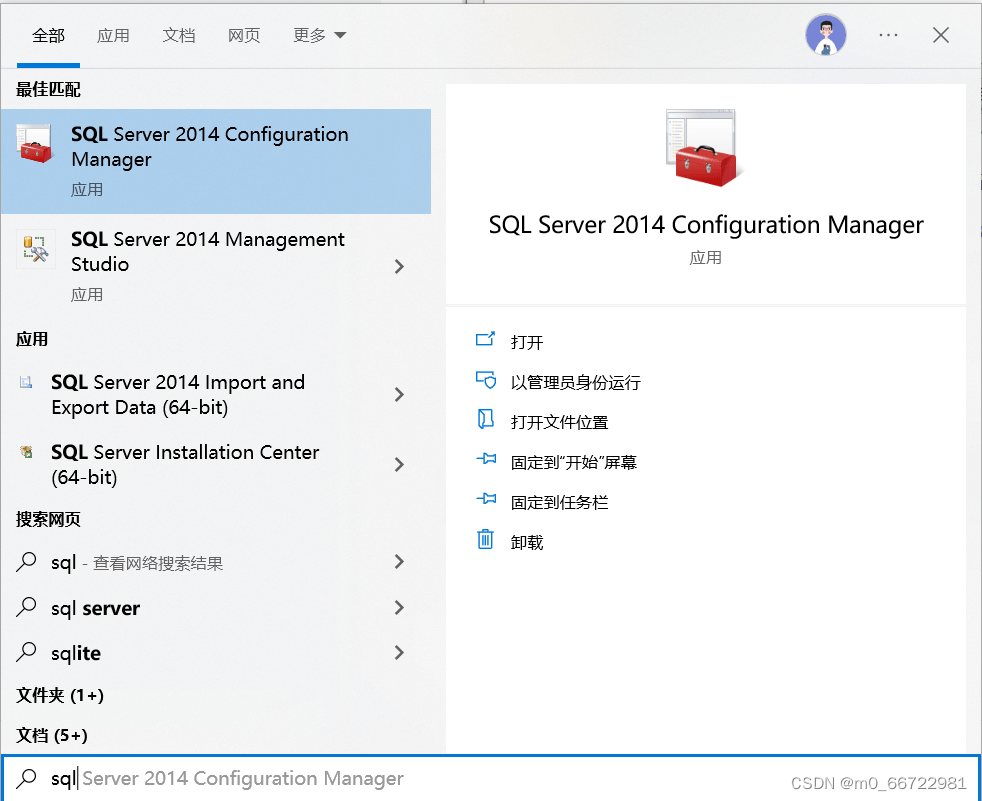Switch to the 应用 tab
The image size is (982, 801).
[113, 35]
